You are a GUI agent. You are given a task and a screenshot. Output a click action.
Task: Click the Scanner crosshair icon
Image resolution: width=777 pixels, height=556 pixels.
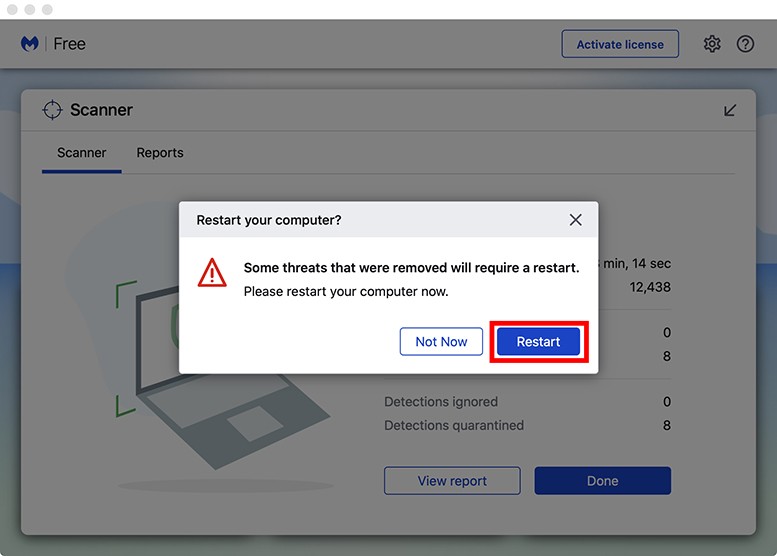(53, 110)
